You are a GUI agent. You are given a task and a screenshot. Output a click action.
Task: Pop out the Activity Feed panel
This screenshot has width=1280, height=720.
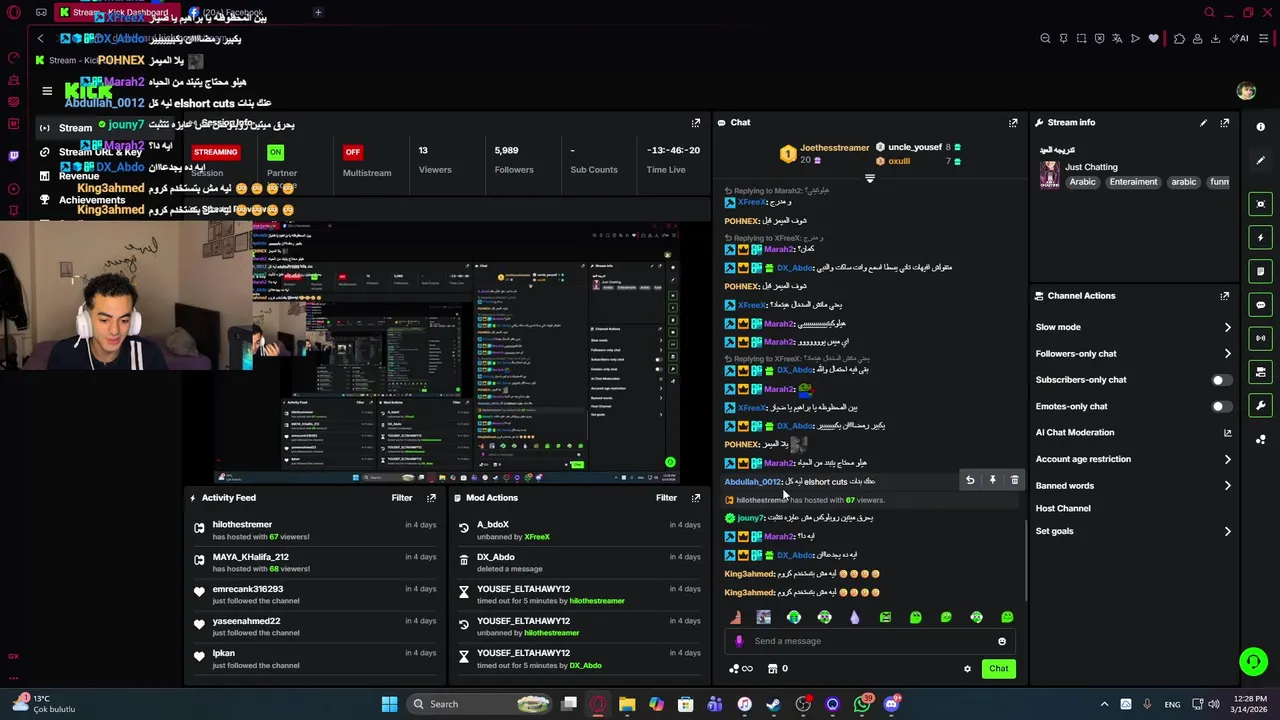(x=432, y=498)
